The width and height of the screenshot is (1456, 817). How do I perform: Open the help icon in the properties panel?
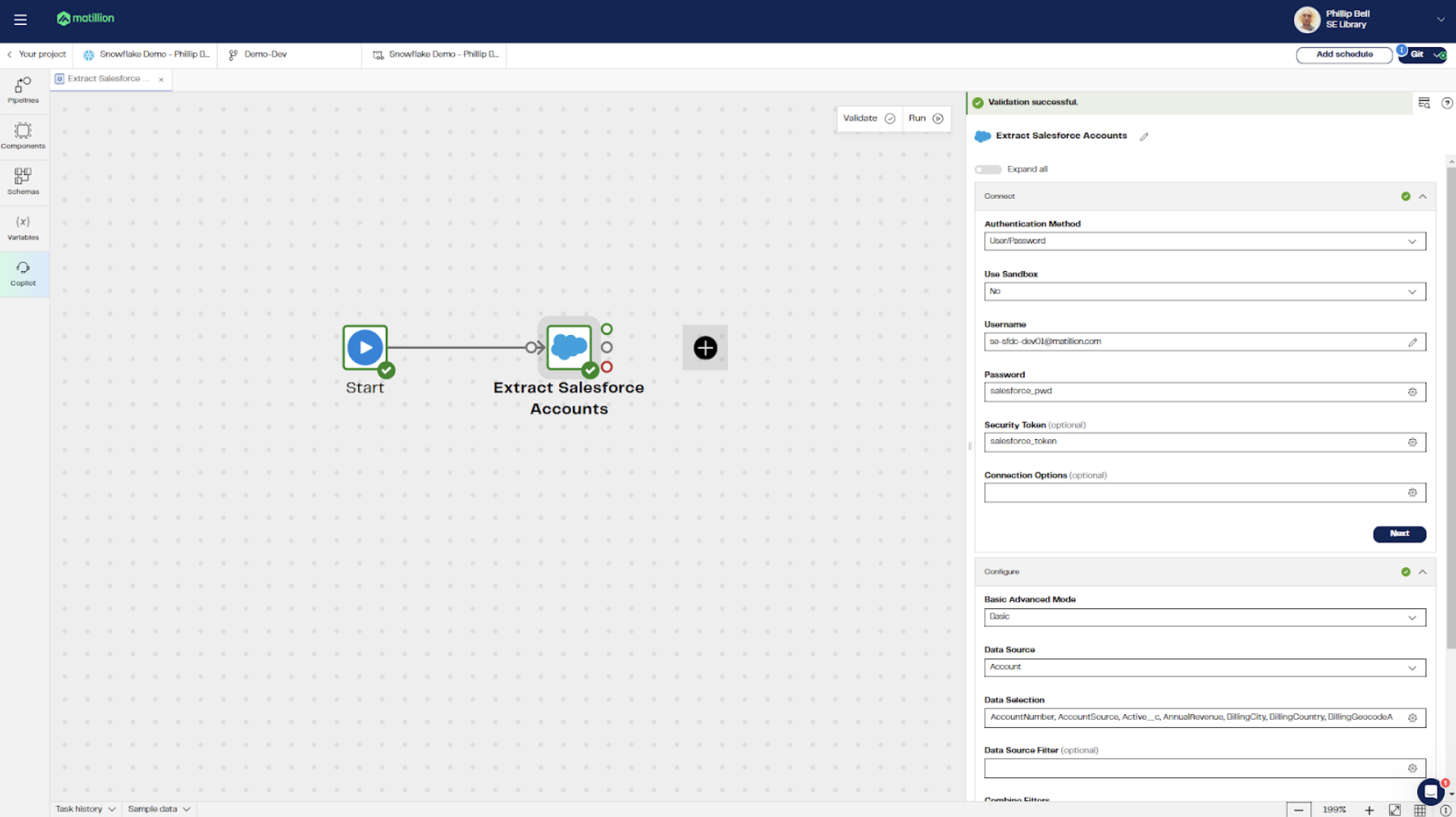[1447, 103]
